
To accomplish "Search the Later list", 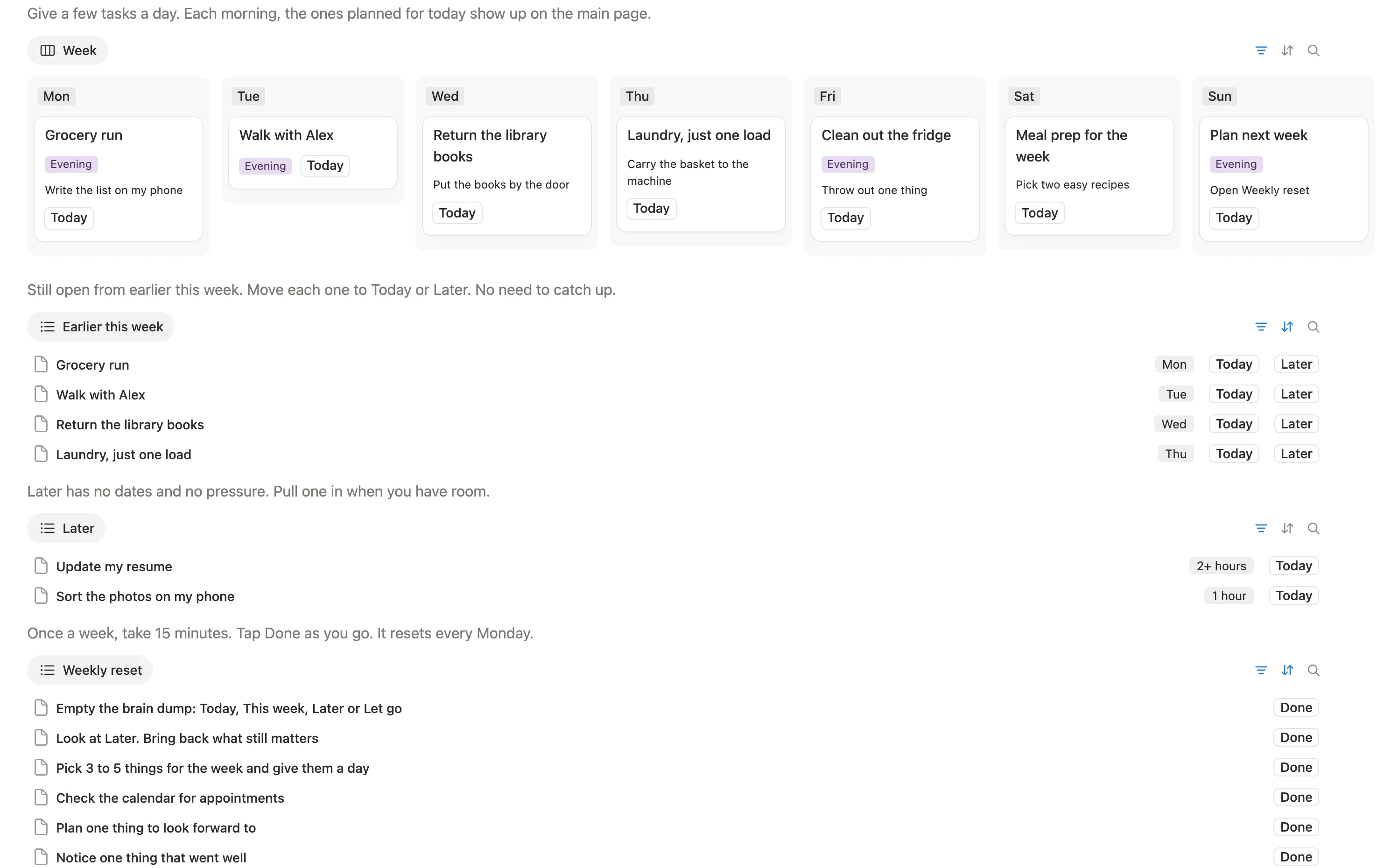I will [1313, 528].
